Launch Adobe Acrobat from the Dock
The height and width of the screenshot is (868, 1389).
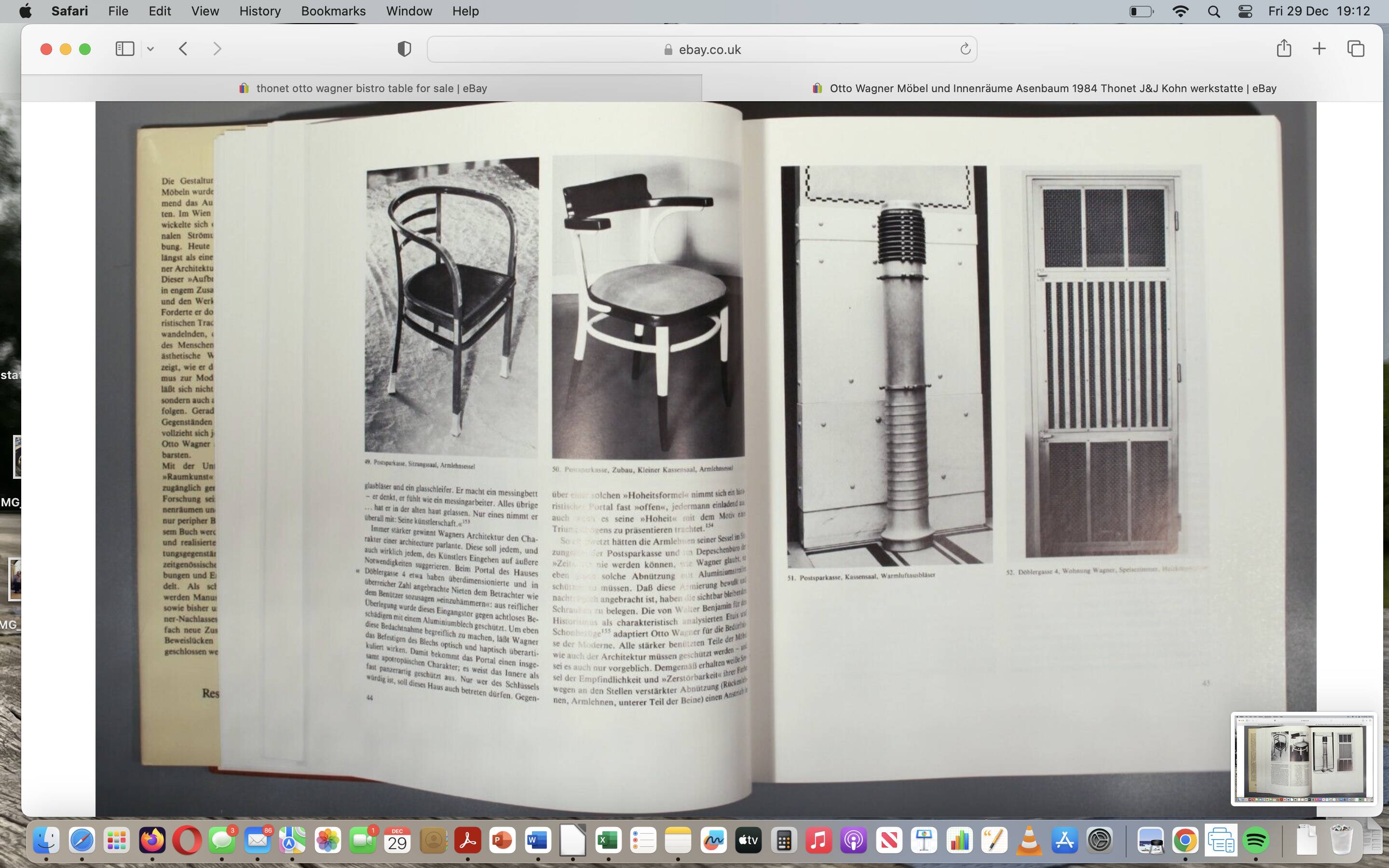[x=468, y=841]
